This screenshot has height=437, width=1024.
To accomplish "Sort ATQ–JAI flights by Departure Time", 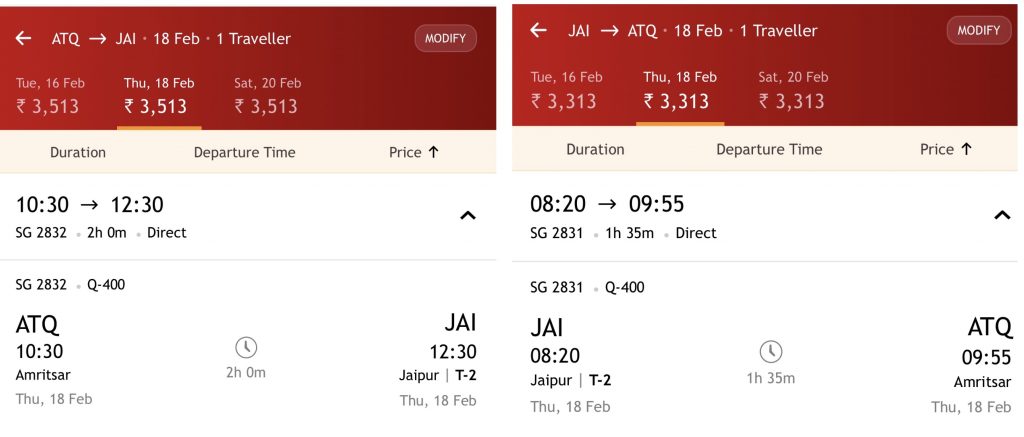I will [244, 152].
